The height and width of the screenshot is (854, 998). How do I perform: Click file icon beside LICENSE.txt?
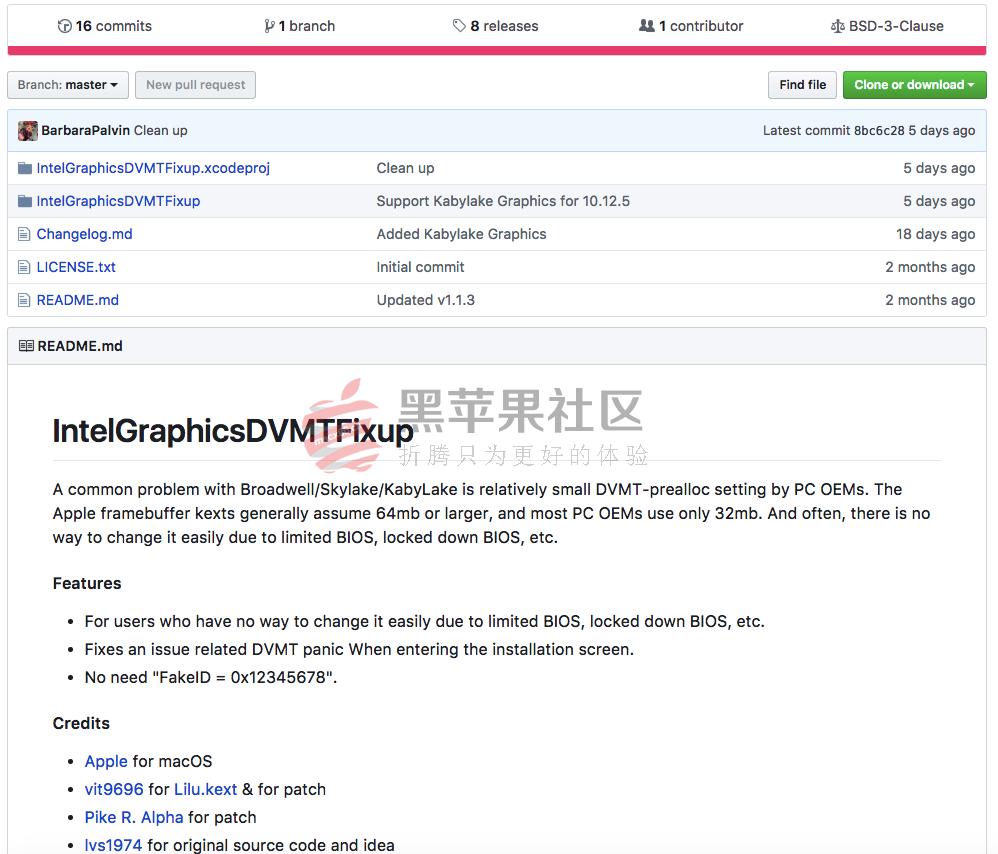click(24, 267)
